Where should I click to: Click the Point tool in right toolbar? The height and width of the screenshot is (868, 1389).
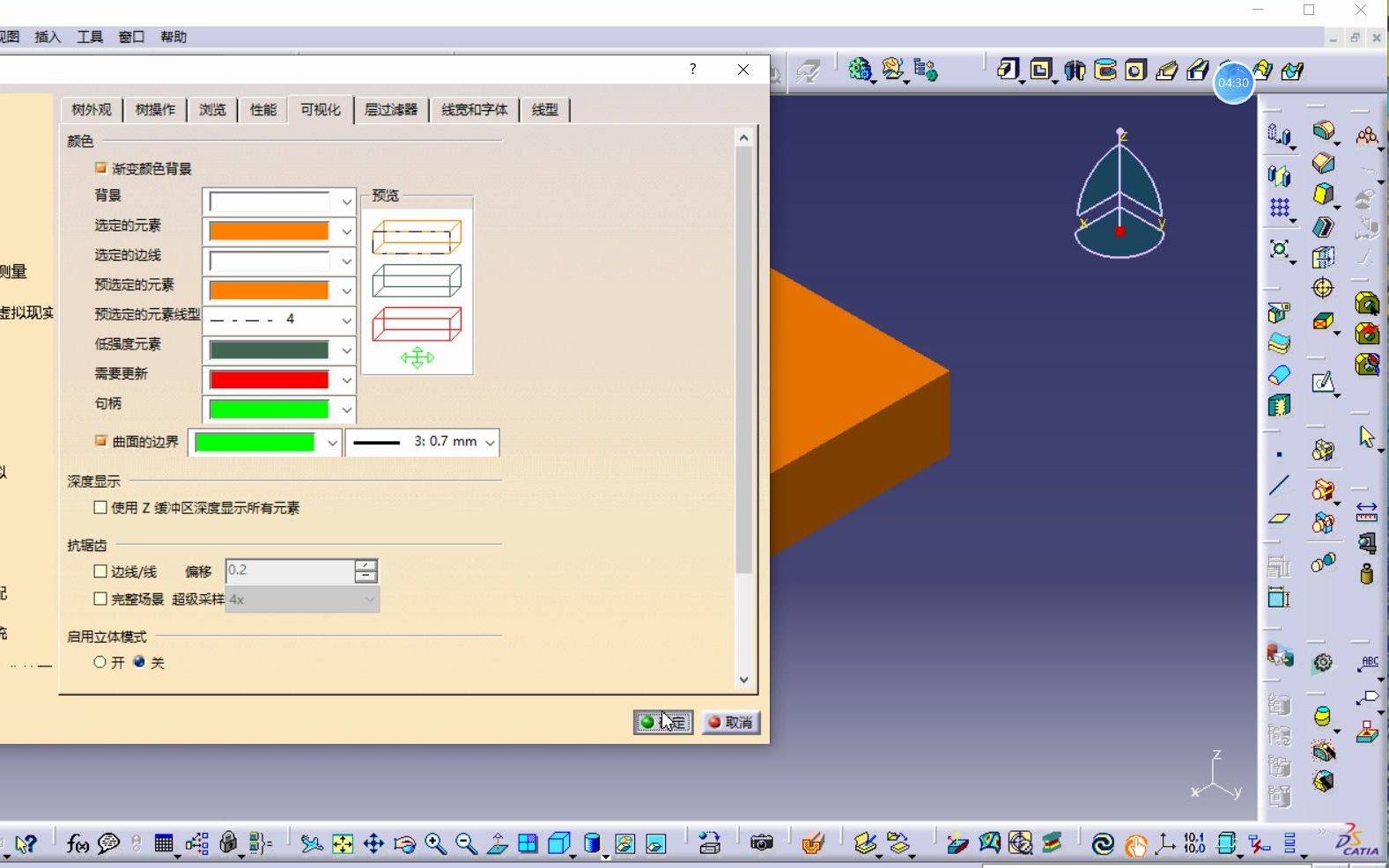(x=1279, y=455)
